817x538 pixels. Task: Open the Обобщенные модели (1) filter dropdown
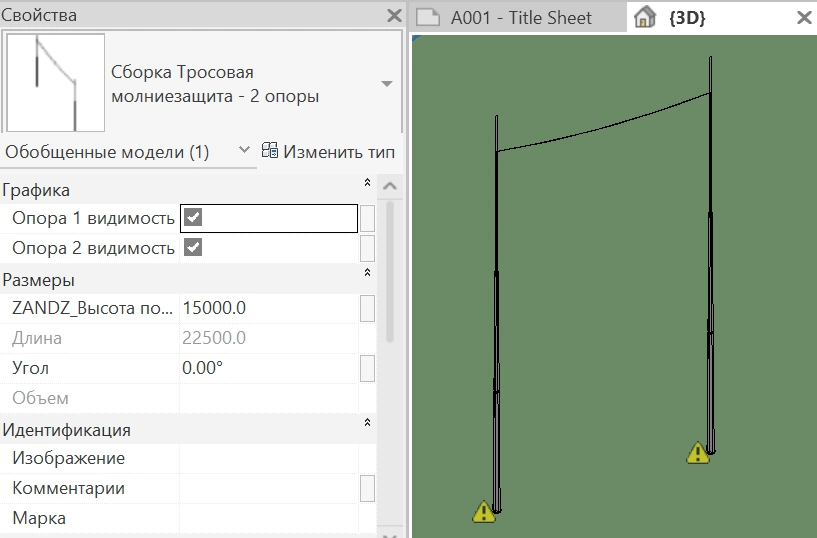[x=244, y=151]
